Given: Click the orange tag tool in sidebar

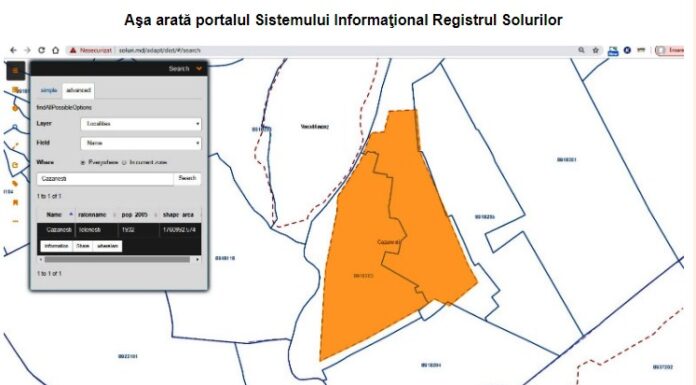Looking at the screenshot, I should coord(16,183).
